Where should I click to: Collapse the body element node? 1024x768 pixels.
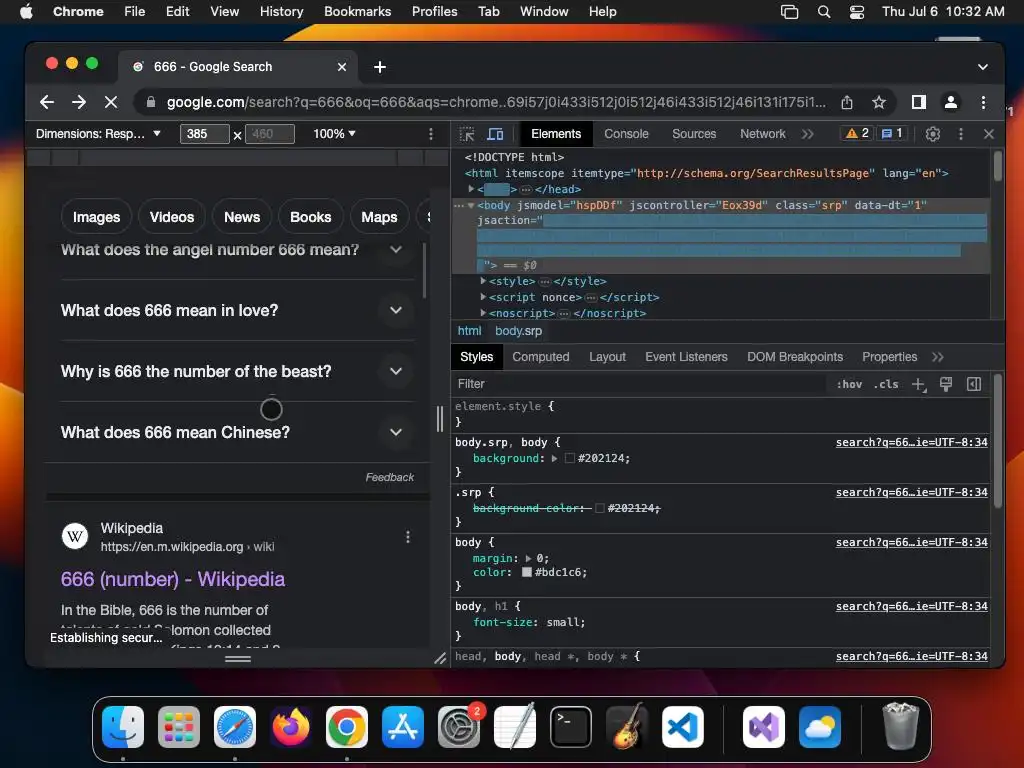[472, 206]
